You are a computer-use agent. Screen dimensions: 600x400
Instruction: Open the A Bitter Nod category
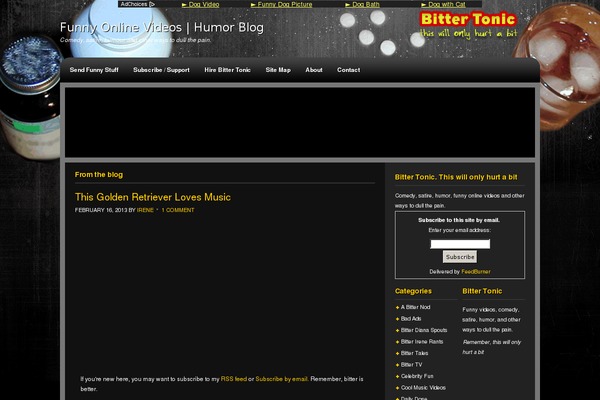tap(416, 307)
